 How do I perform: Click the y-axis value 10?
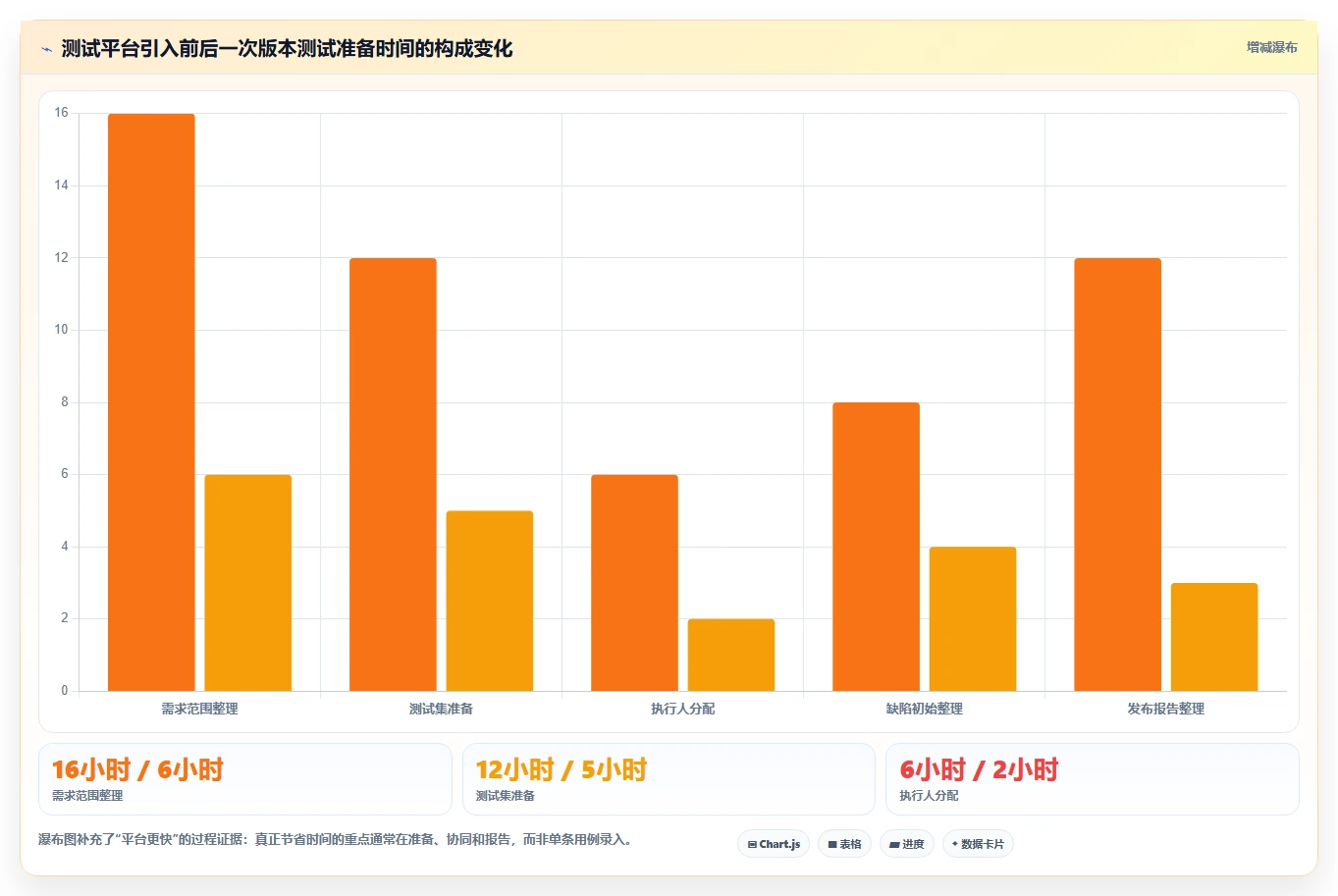[x=62, y=330]
